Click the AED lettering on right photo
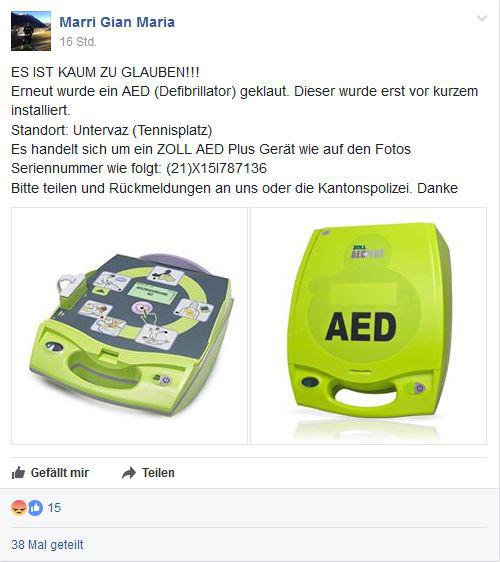Image resolution: width=500 pixels, height=562 pixels. (360, 326)
